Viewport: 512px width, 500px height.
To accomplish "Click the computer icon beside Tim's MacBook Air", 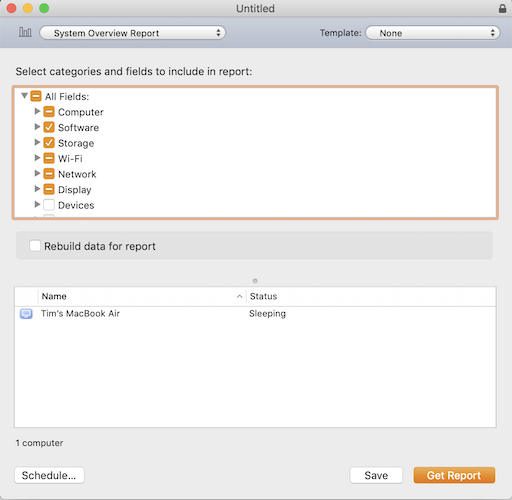I will pos(26,314).
